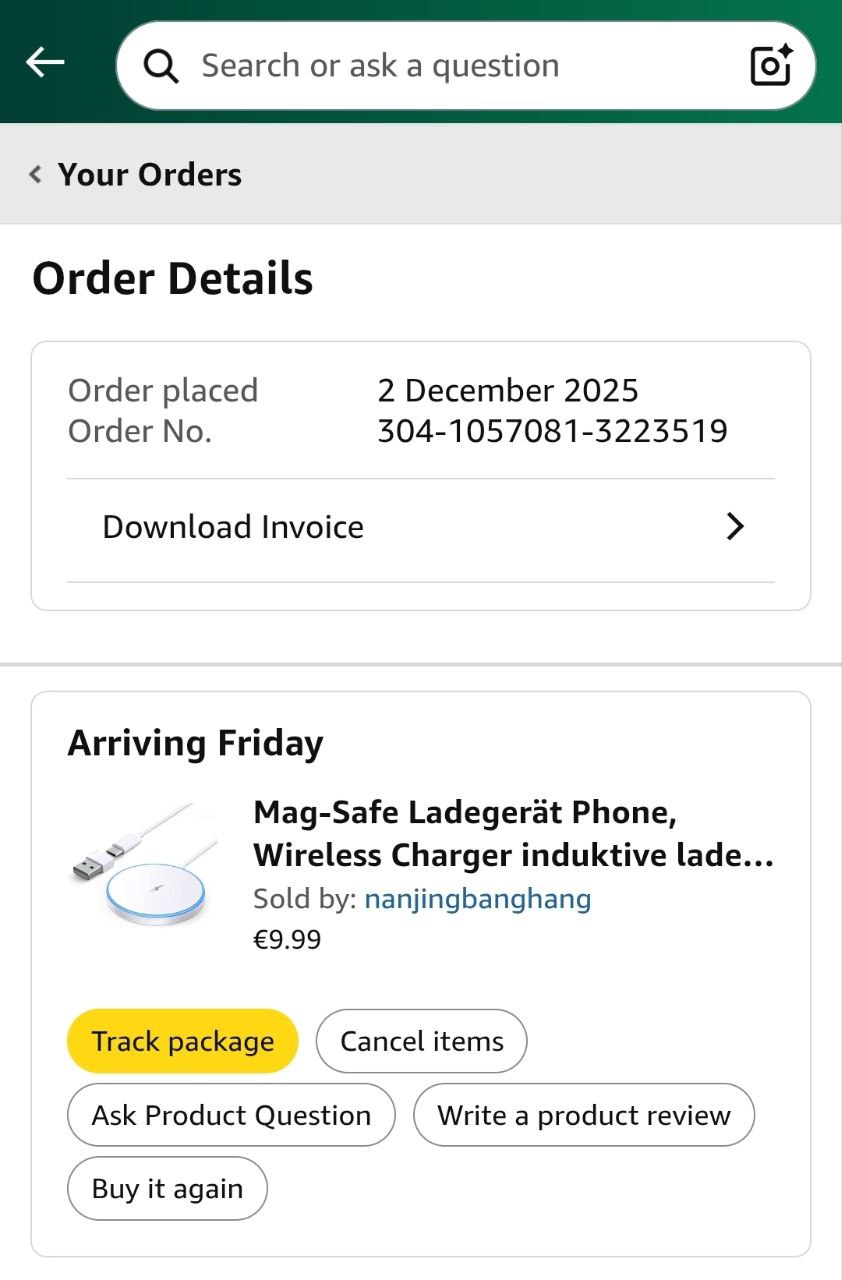Choose Write a product review
Image resolution: width=842 pixels, height=1280 pixels.
tap(583, 1115)
